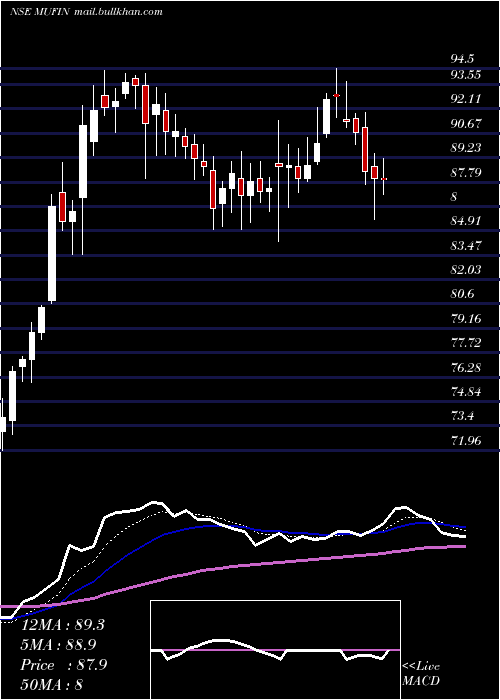The width and height of the screenshot is (500, 700).
Task: Select the 90.67 price axis label
Action: tap(466, 124)
